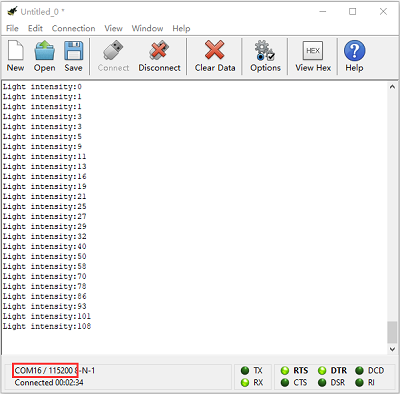Open the View menu
Viewport: 400px width, 394px height.
click(113, 28)
